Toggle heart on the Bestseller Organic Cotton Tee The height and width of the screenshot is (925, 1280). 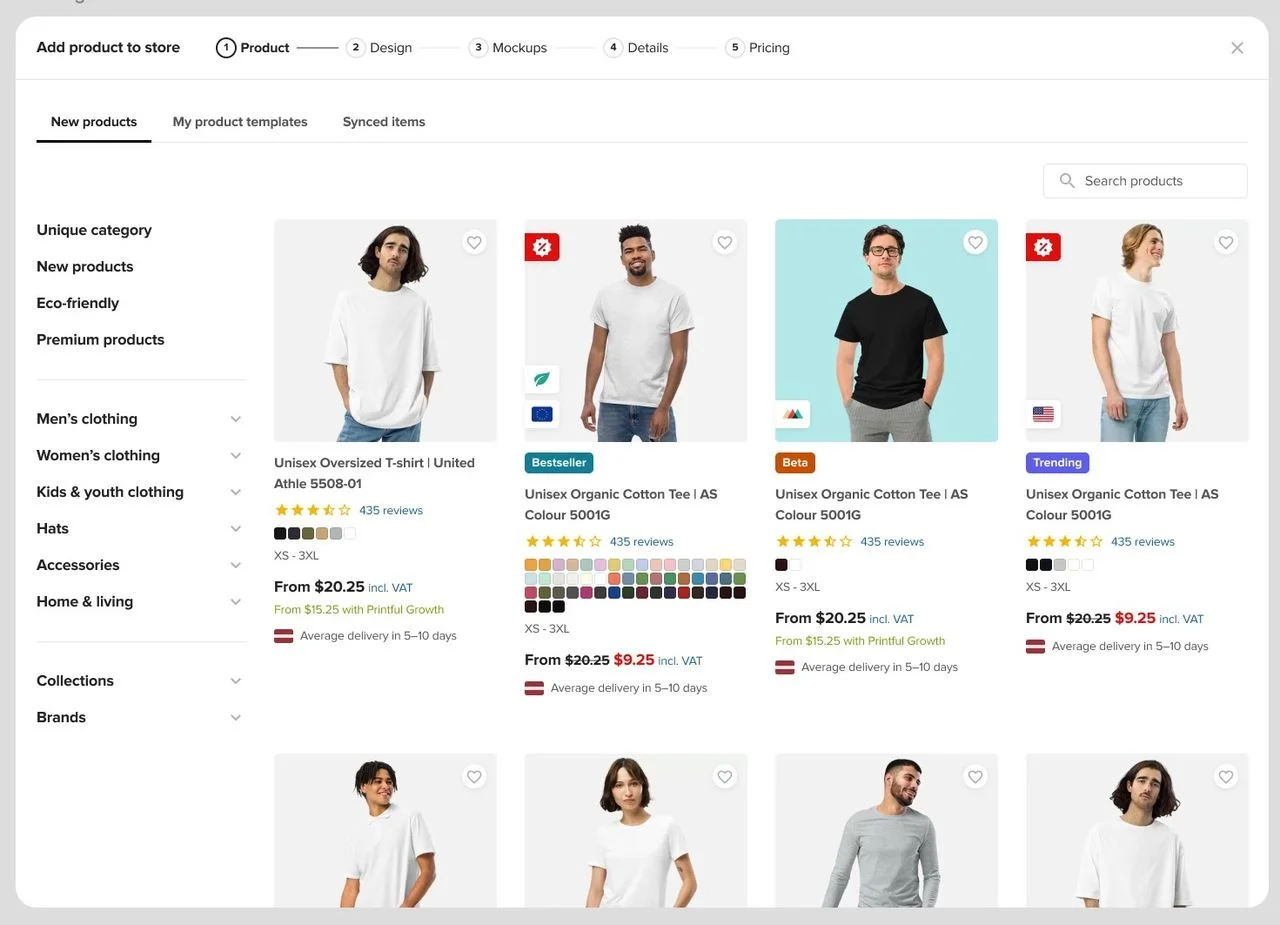pyautogui.click(x=725, y=242)
